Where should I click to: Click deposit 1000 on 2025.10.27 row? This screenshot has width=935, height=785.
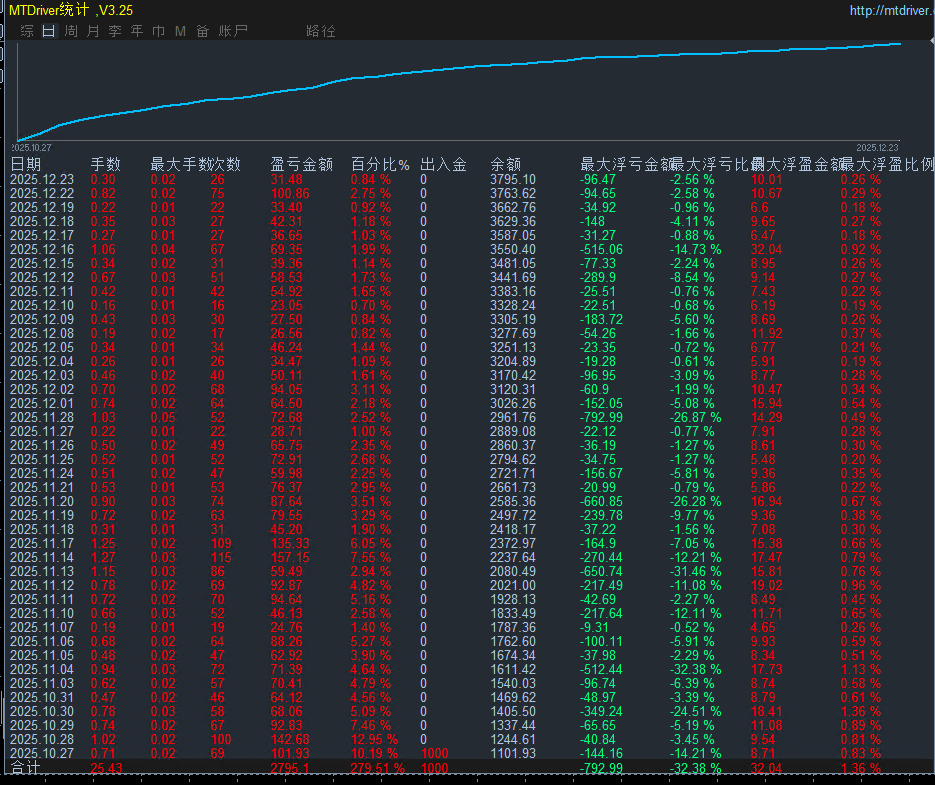[434, 753]
